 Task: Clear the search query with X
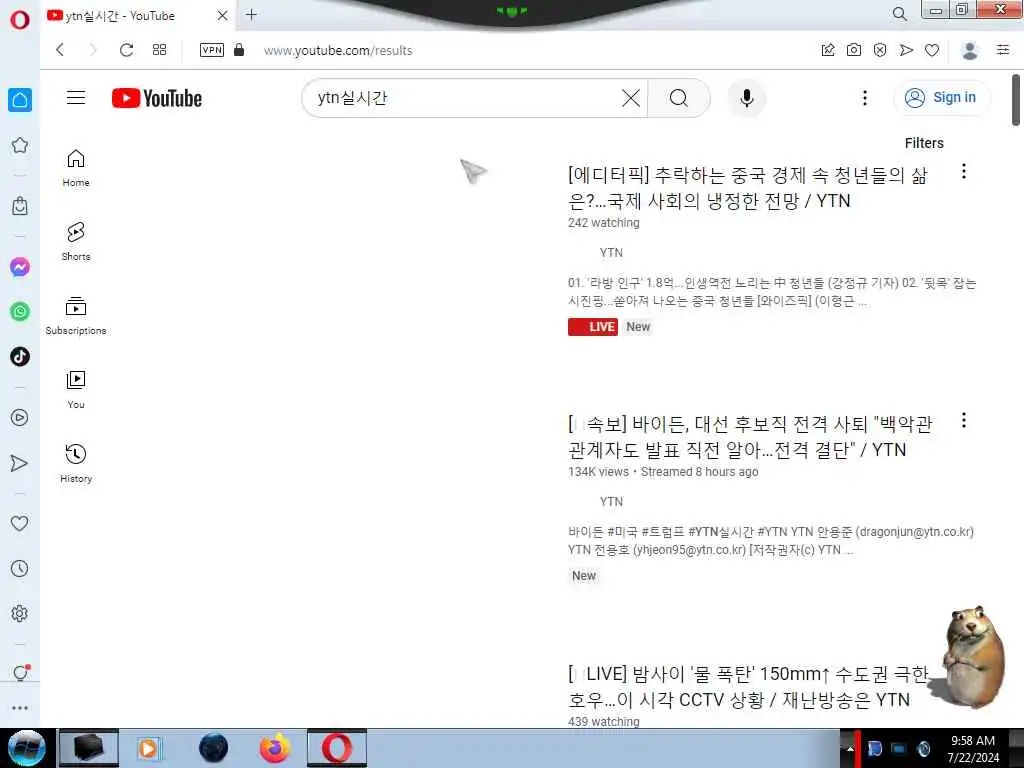[631, 98]
